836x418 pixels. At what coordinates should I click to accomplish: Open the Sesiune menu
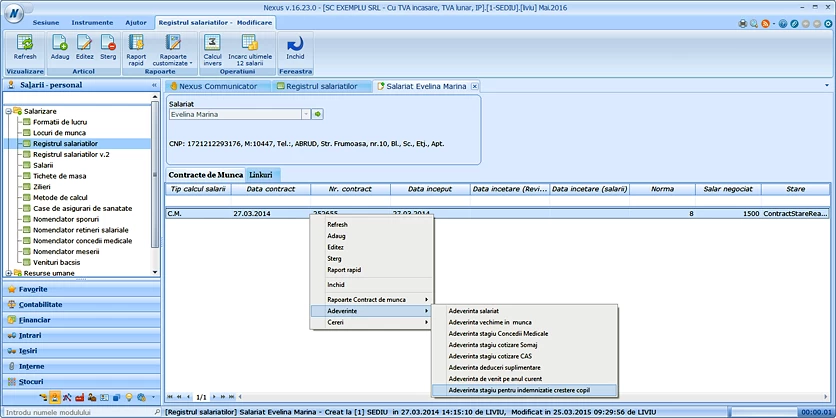click(x=46, y=22)
